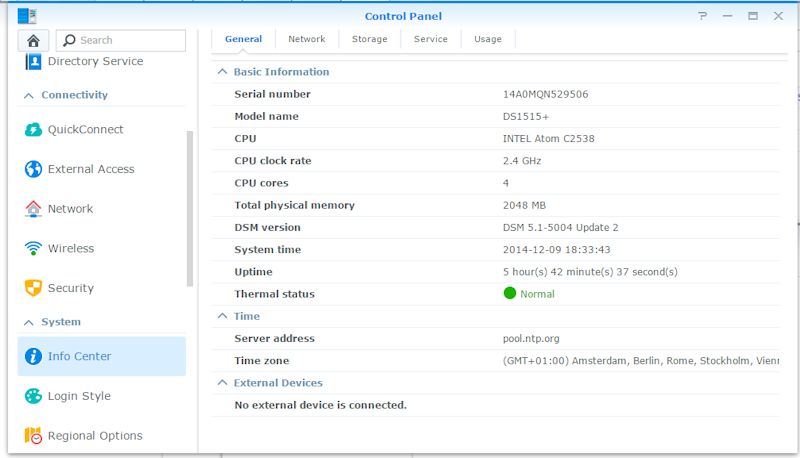The height and width of the screenshot is (458, 800).
Task: Click the 2.4 GHz clock rate
Action: tap(522, 161)
